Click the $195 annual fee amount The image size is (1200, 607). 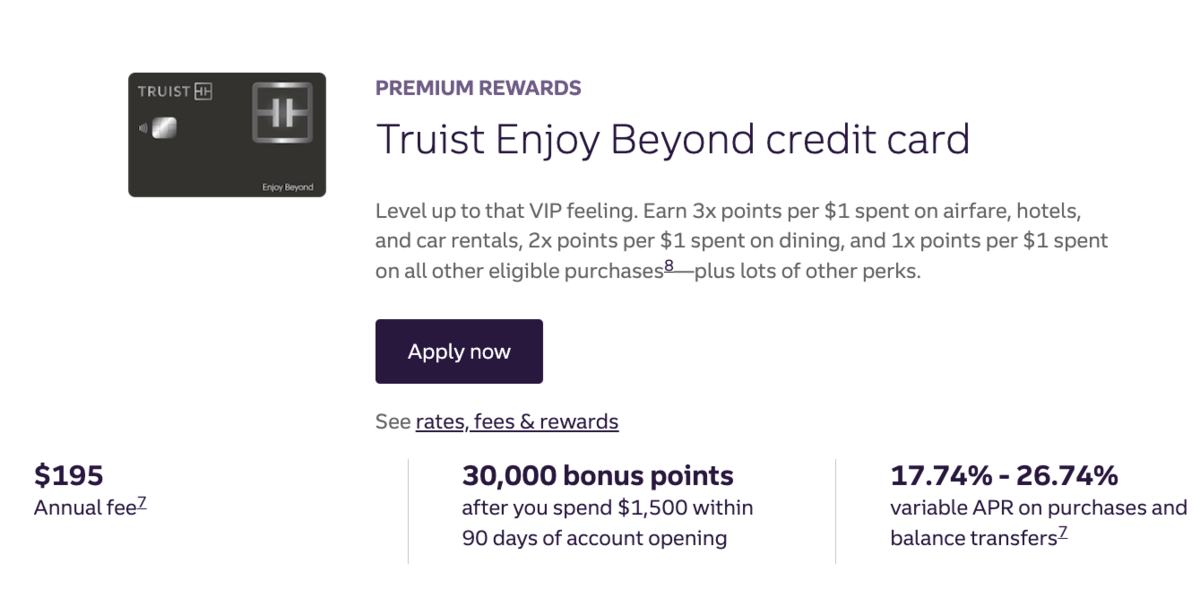pos(69,475)
